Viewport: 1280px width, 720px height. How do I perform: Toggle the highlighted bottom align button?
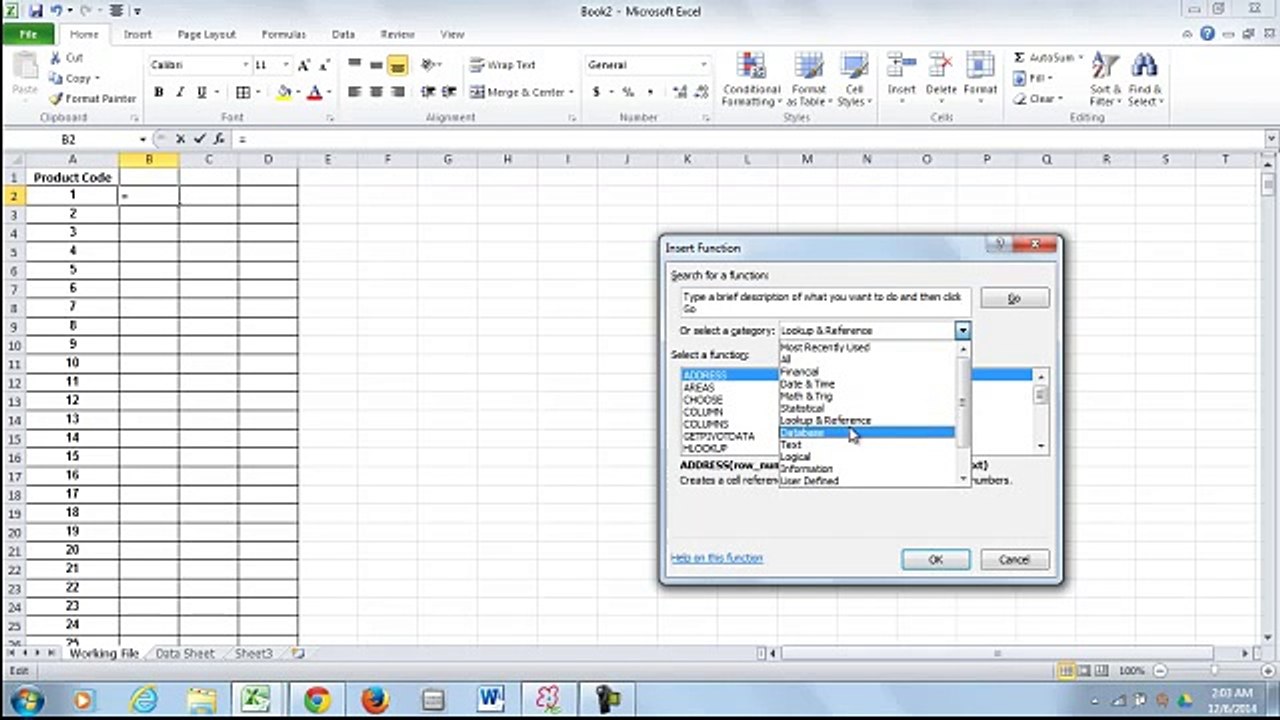pyautogui.click(x=398, y=65)
